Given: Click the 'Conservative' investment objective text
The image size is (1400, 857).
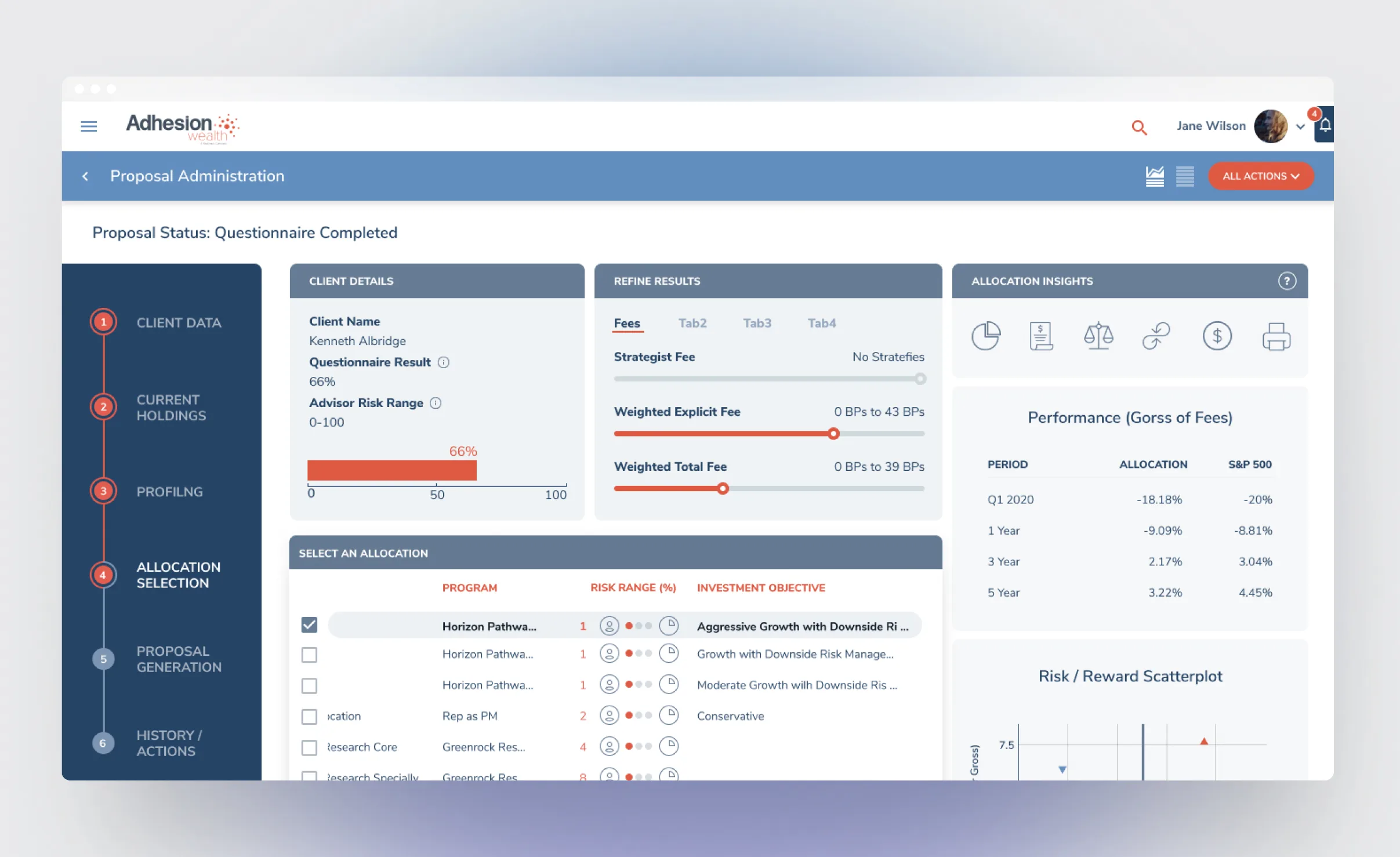Looking at the screenshot, I should (730, 716).
